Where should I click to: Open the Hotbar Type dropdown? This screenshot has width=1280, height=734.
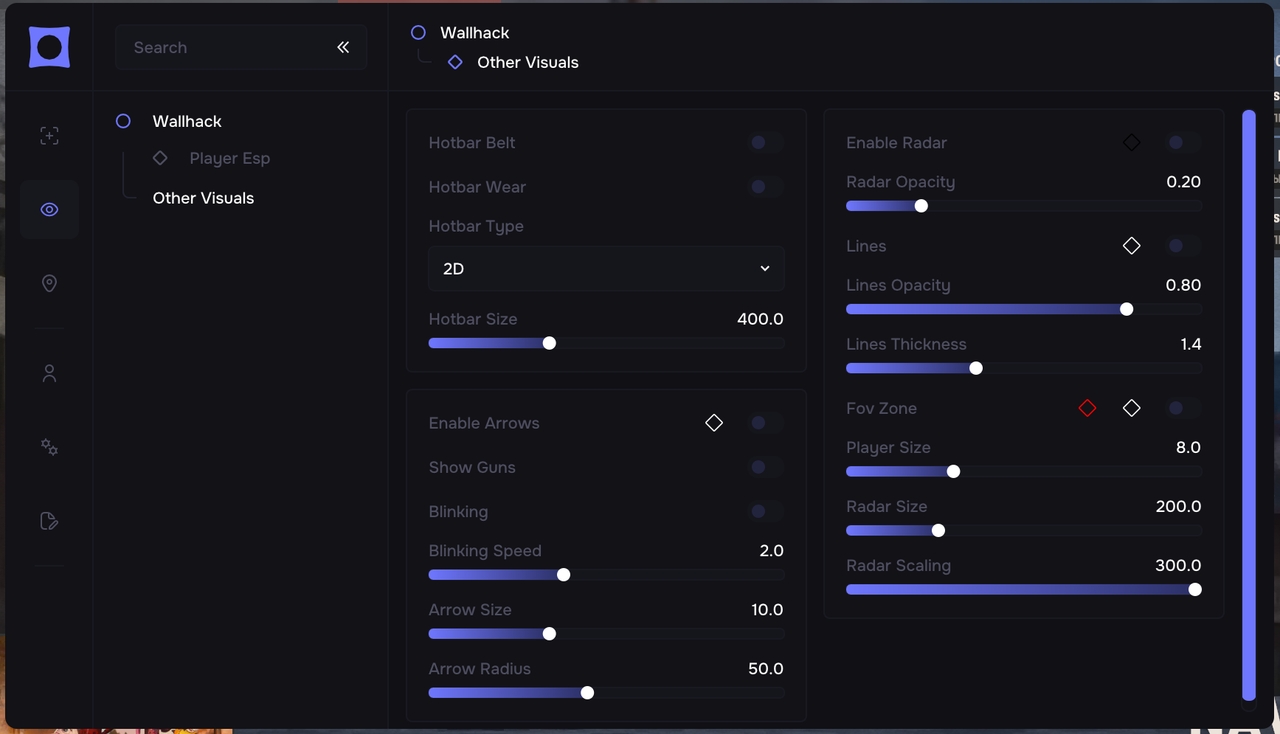606,269
